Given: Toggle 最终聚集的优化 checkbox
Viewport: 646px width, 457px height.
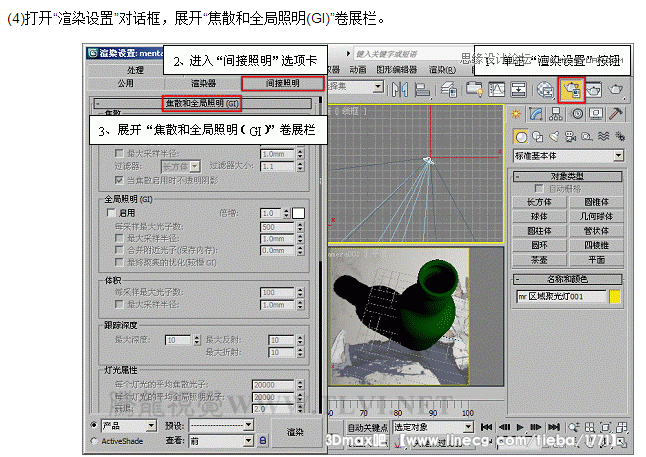Looking at the screenshot, I should (119, 262).
